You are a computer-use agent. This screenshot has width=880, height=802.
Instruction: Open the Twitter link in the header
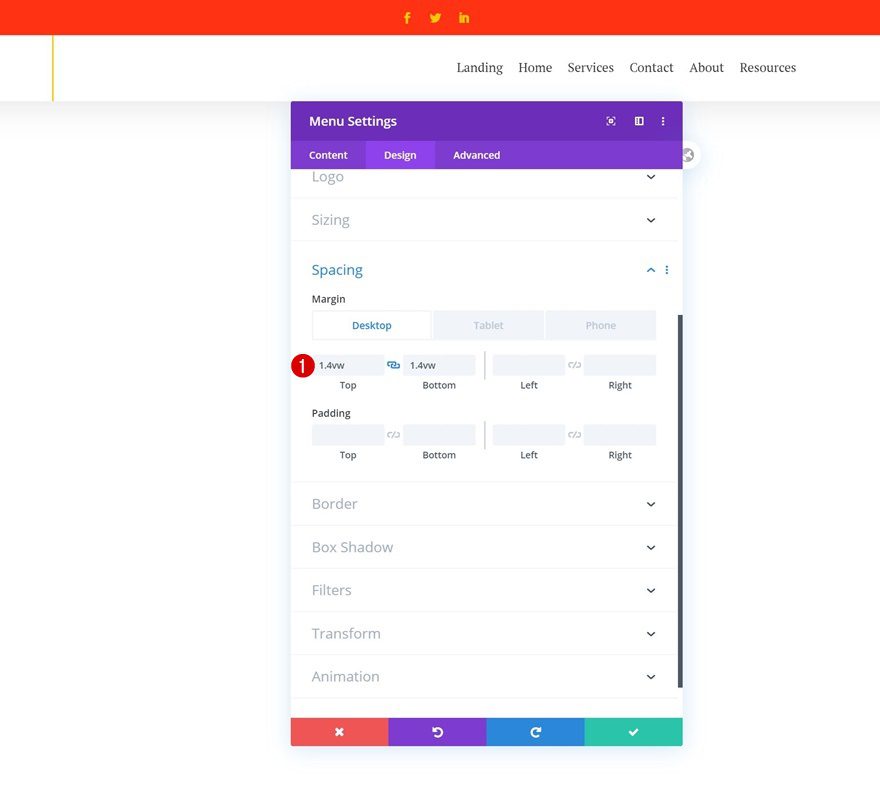click(x=435, y=17)
